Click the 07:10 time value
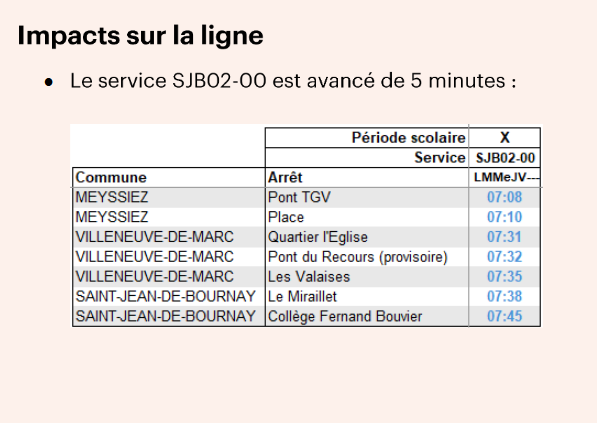Image resolution: width=597 pixels, height=423 pixels. pos(504,217)
